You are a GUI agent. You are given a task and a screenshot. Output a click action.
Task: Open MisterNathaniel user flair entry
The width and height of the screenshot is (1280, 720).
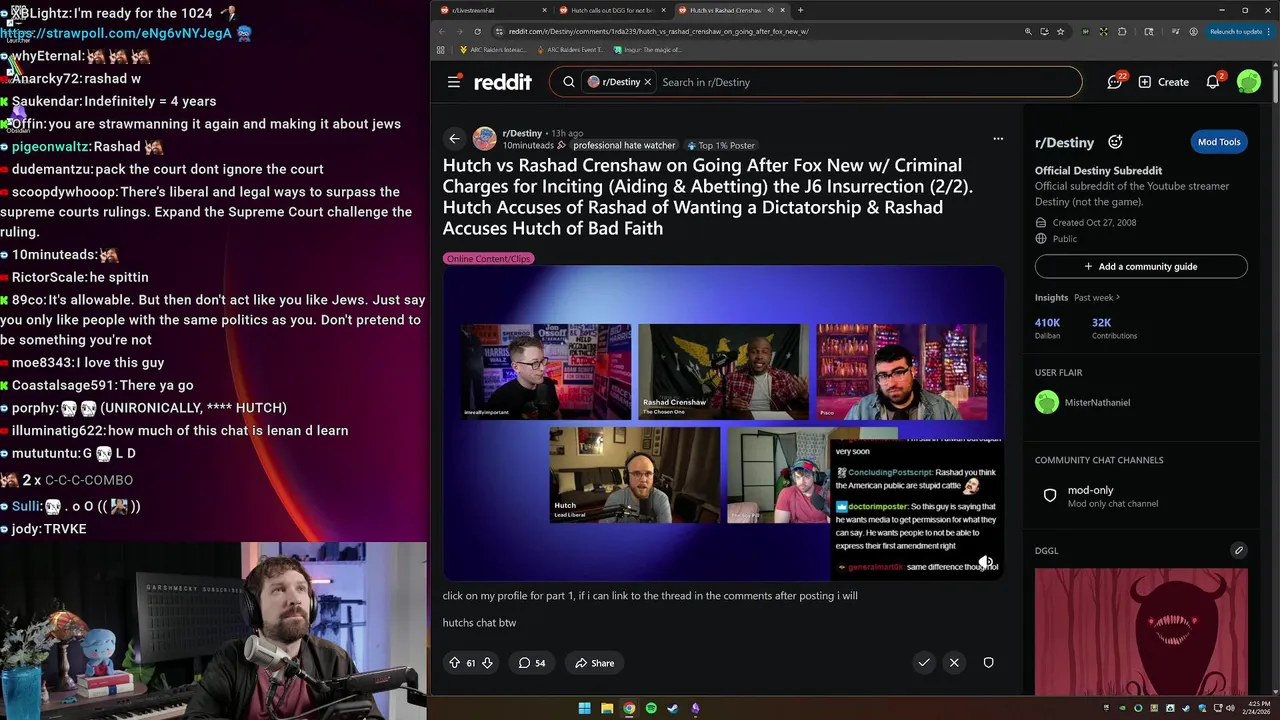coord(1141,403)
